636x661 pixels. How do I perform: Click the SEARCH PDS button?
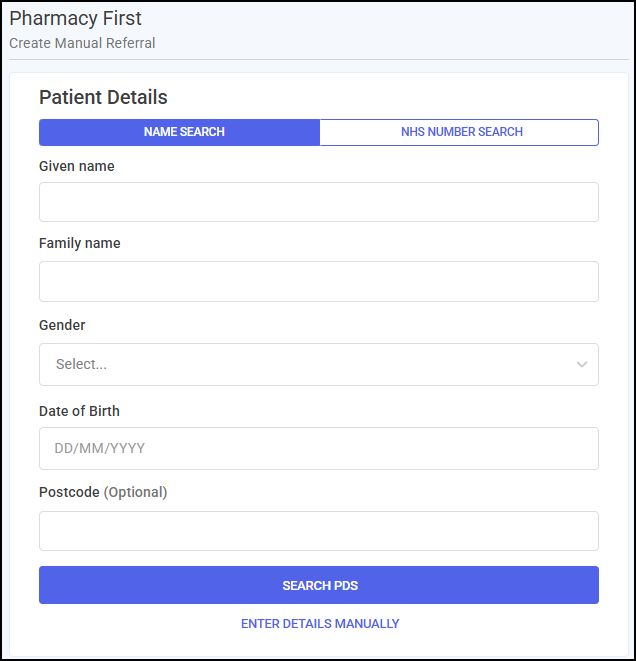tap(319, 585)
